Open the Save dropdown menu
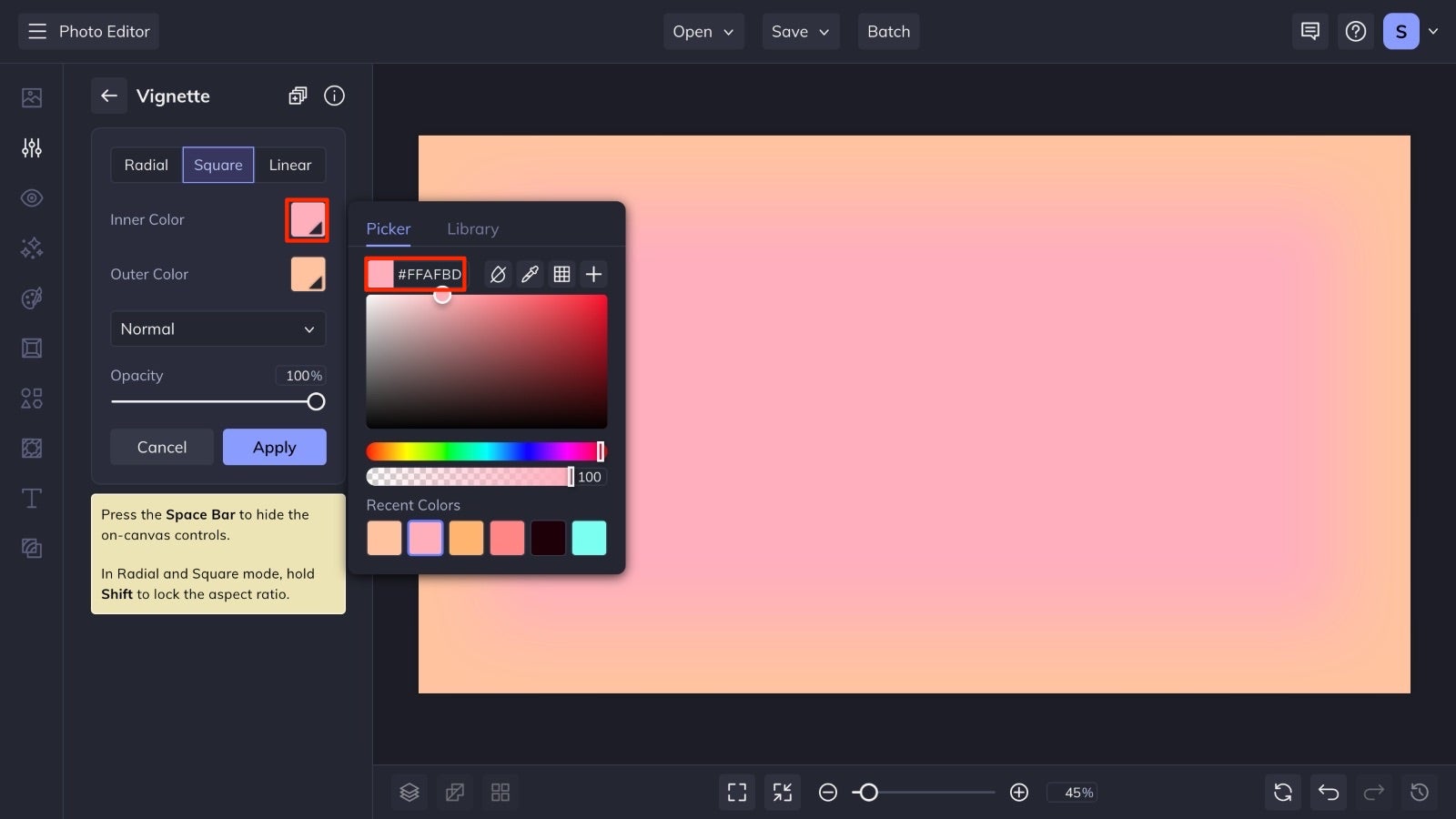The height and width of the screenshot is (819, 1456). tap(800, 31)
